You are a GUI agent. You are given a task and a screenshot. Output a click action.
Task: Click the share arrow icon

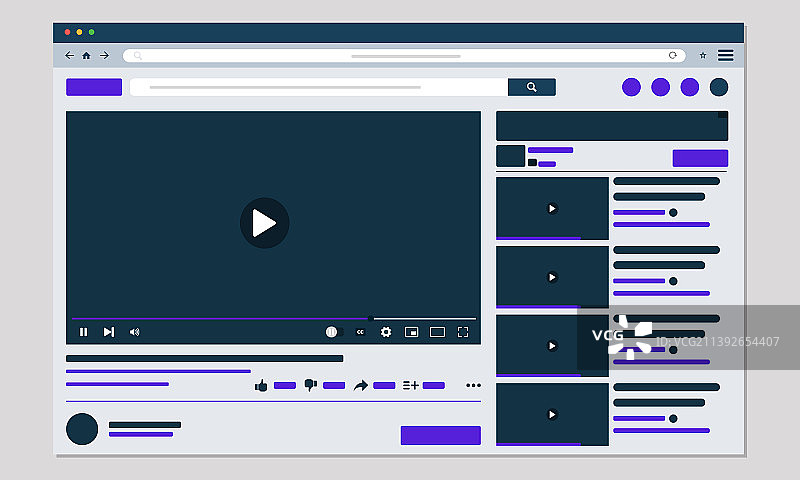[x=361, y=385]
